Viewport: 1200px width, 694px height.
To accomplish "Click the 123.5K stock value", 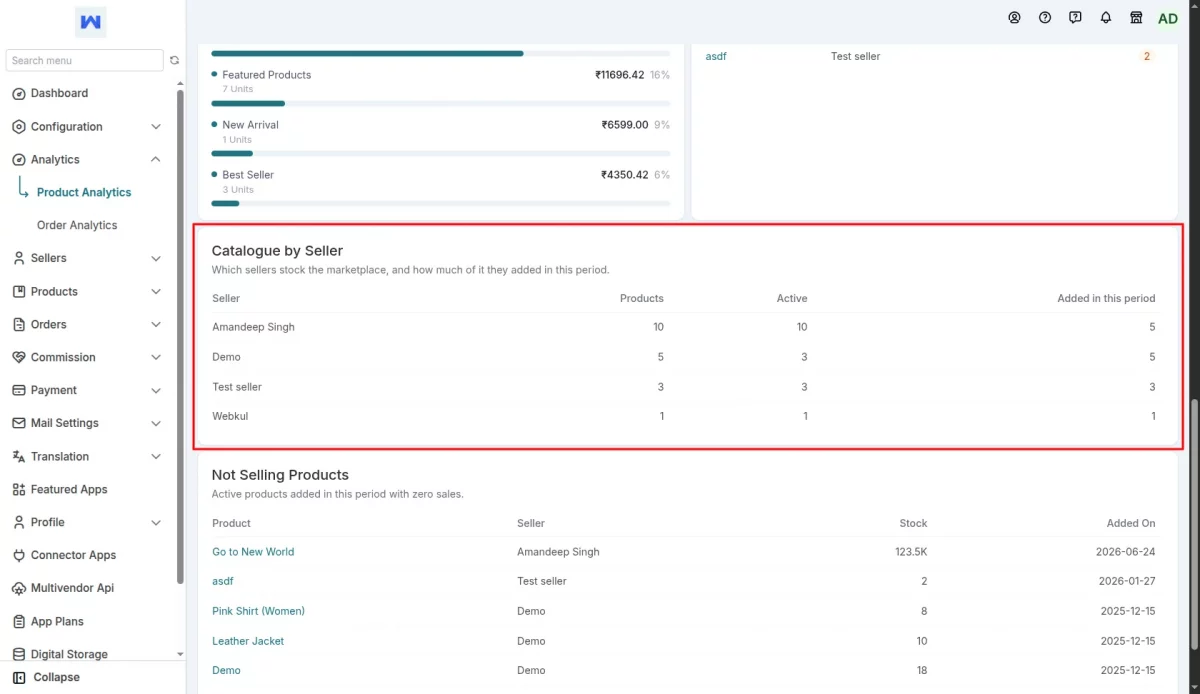I will coord(911,552).
